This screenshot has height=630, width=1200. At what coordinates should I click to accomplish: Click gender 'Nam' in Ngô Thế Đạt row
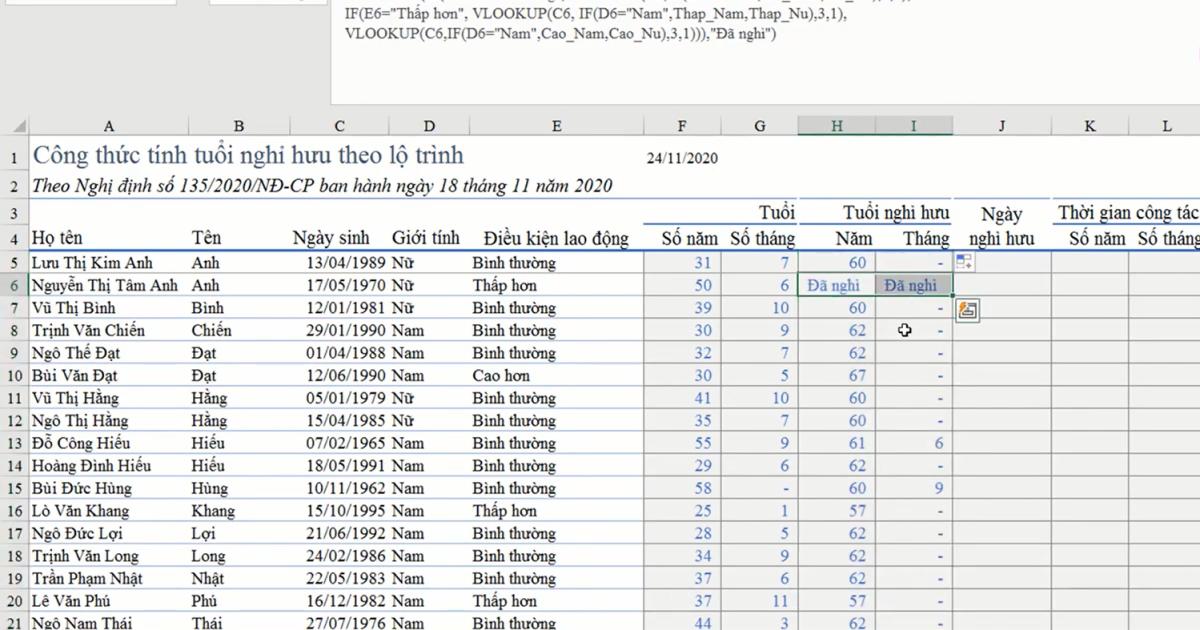tap(408, 353)
